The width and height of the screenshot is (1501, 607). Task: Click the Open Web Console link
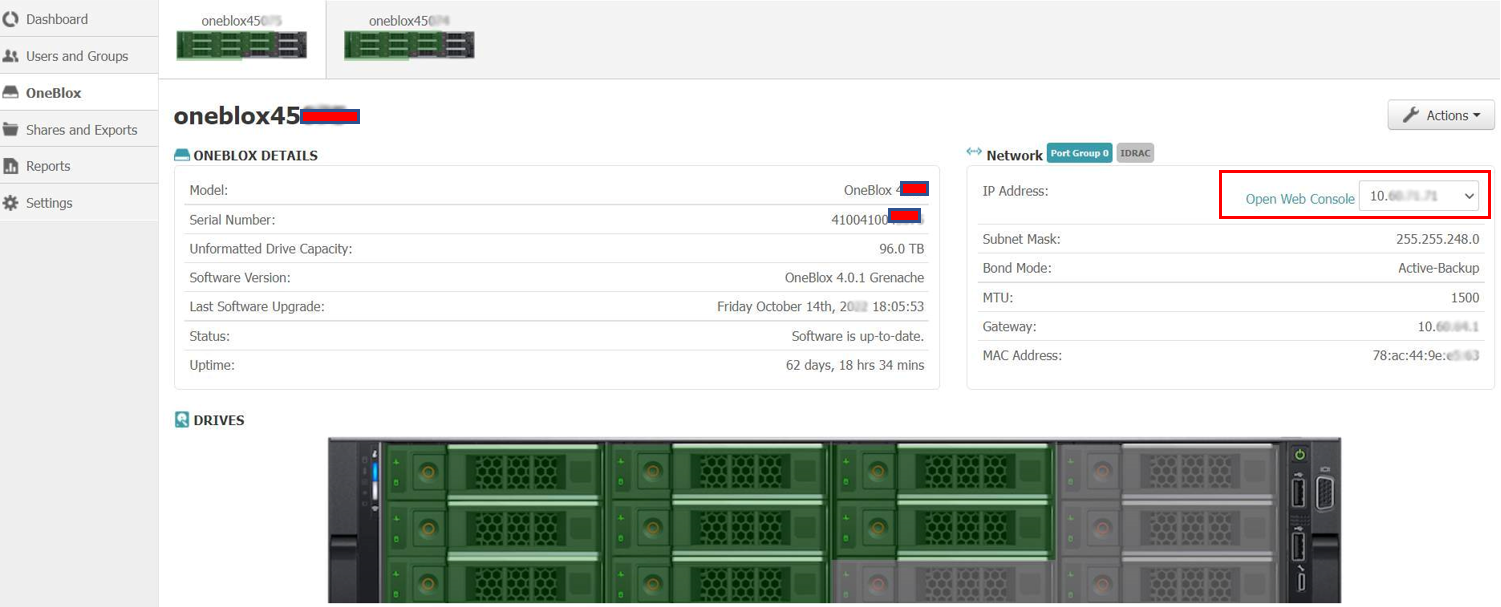(x=1298, y=199)
